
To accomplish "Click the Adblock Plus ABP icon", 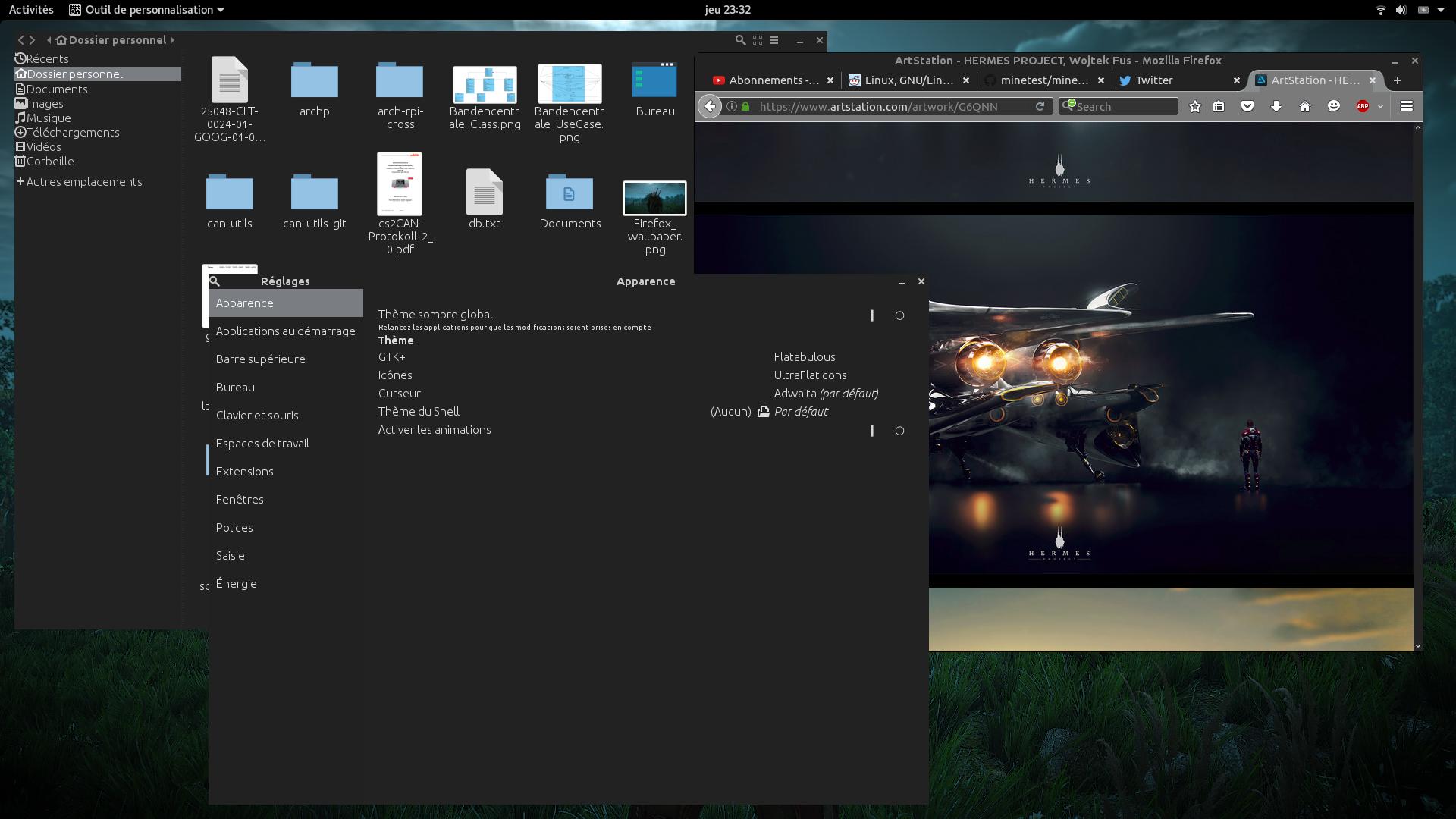I will [1363, 106].
